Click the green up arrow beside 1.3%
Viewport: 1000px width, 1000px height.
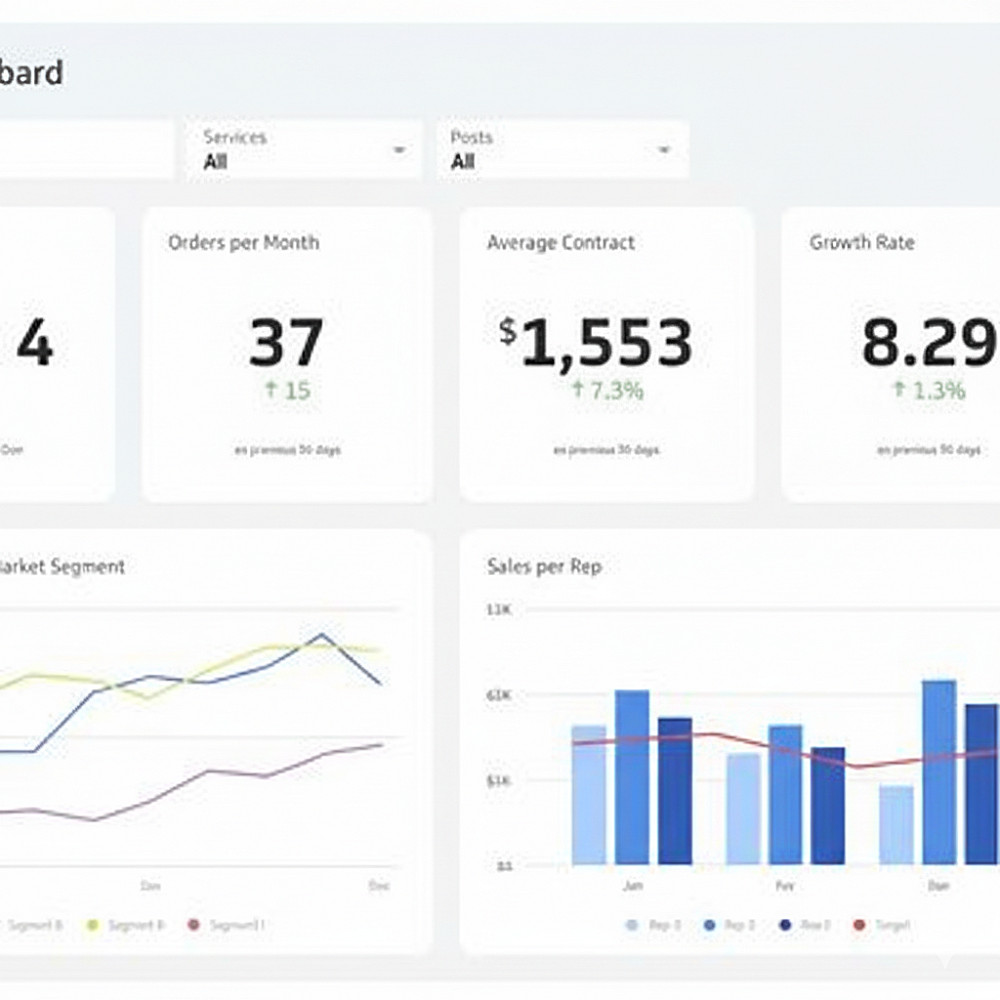point(899,389)
